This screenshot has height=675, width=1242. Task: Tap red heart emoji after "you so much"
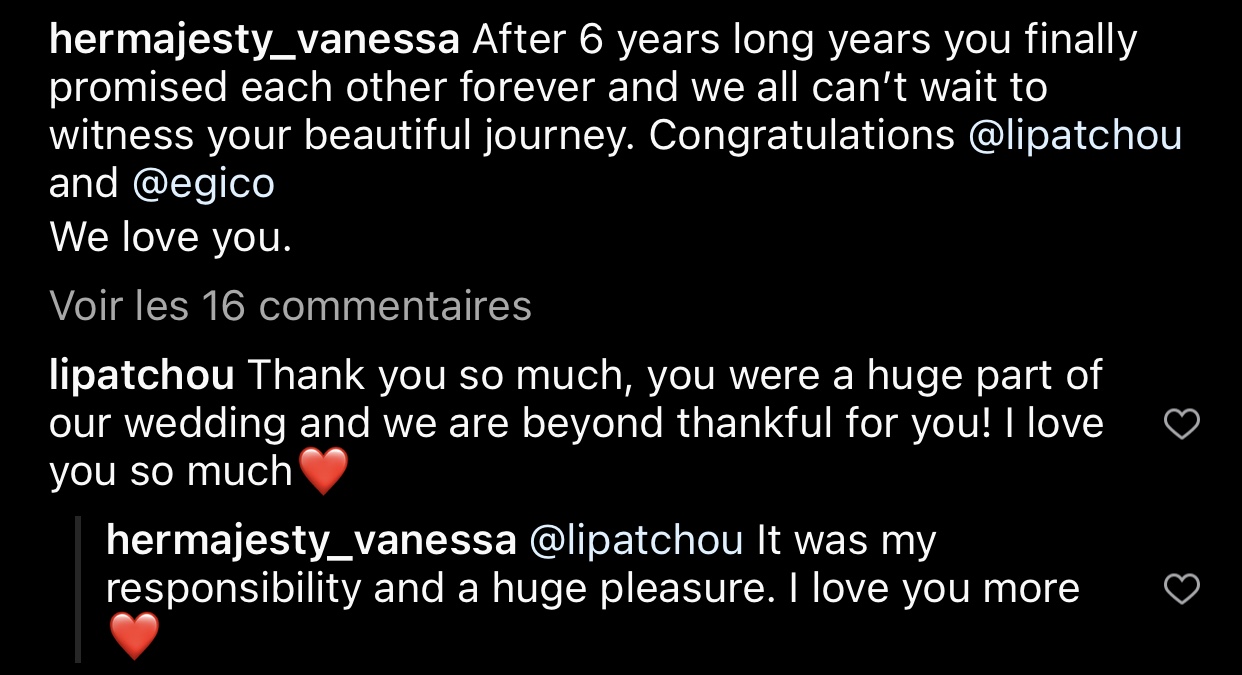(x=323, y=471)
